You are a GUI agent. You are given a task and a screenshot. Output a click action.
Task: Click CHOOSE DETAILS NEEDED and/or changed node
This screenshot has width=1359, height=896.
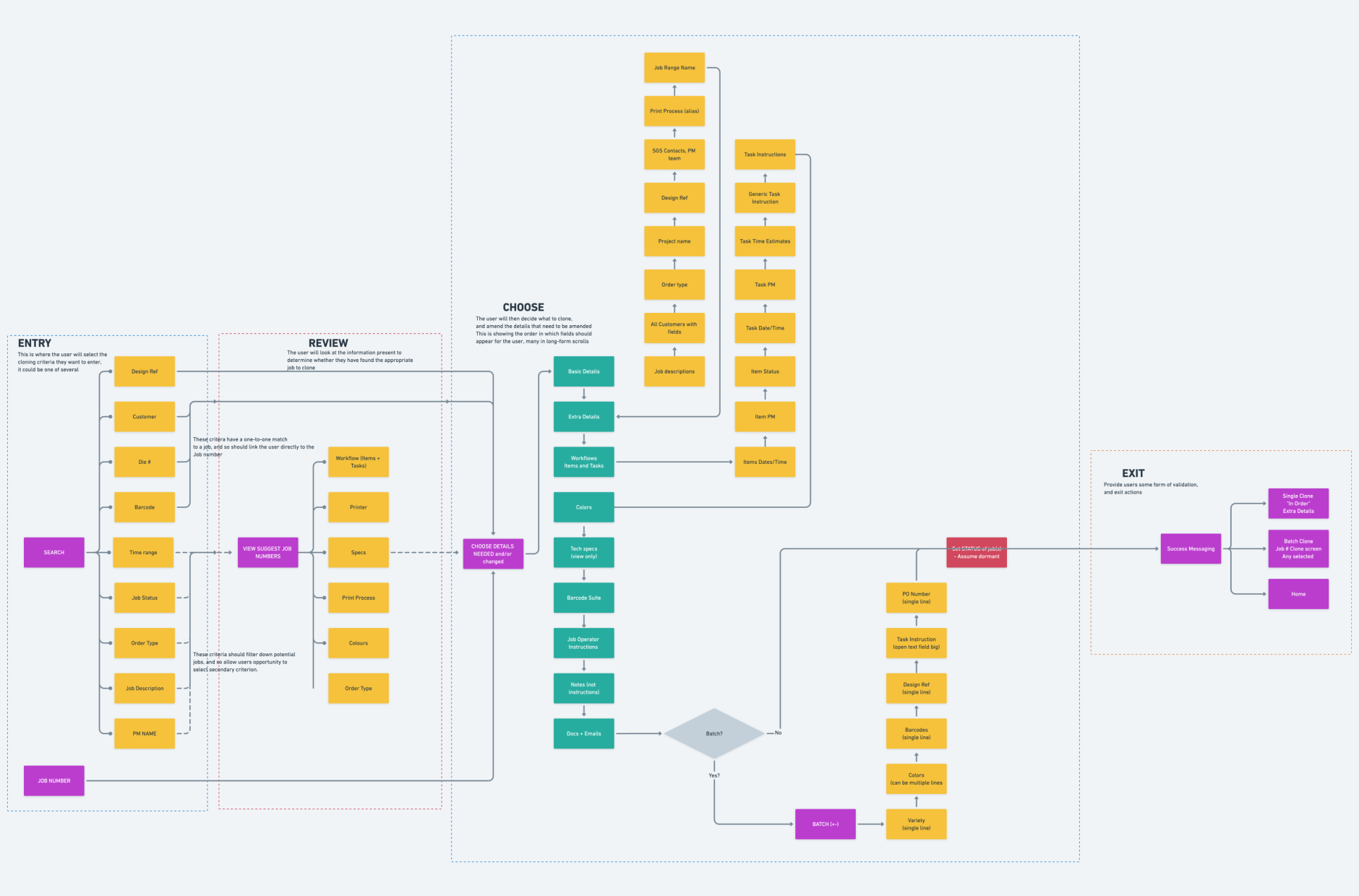493,553
